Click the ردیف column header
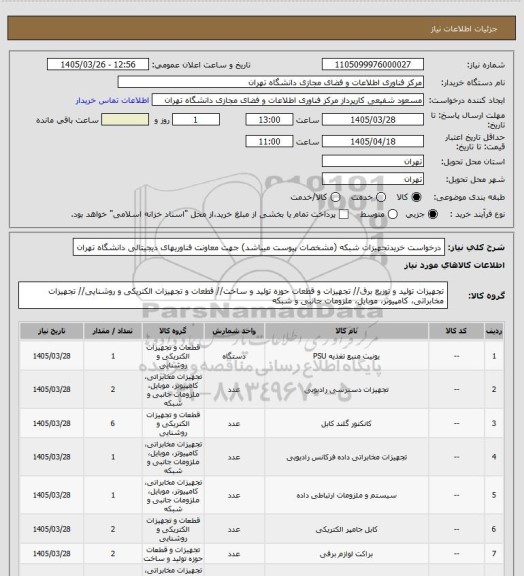The width and height of the screenshot is (524, 576). coord(494,331)
